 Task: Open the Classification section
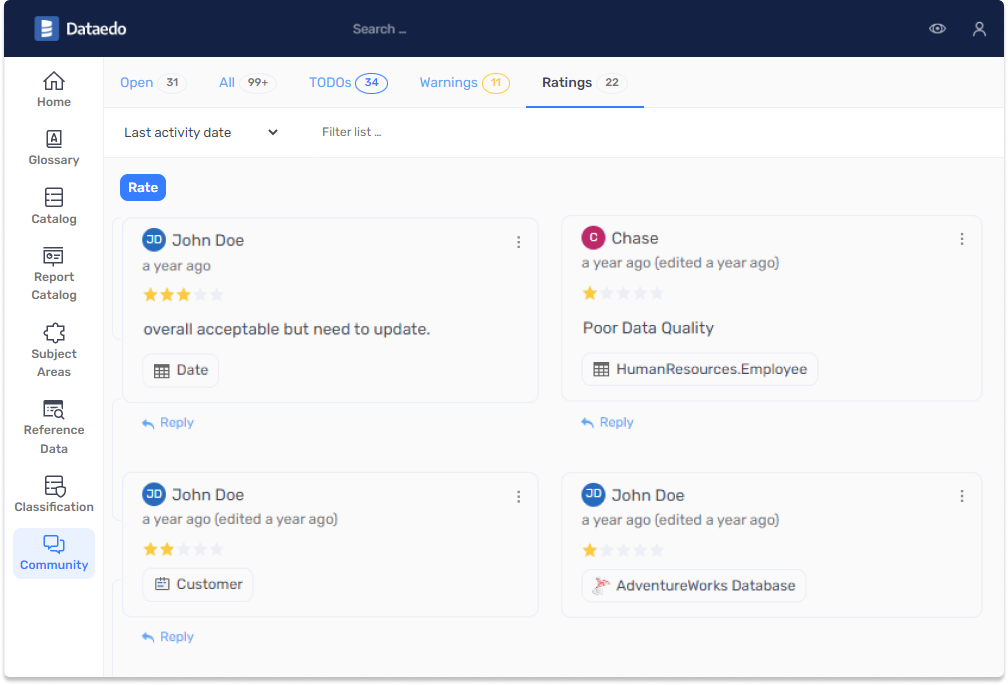pos(54,492)
